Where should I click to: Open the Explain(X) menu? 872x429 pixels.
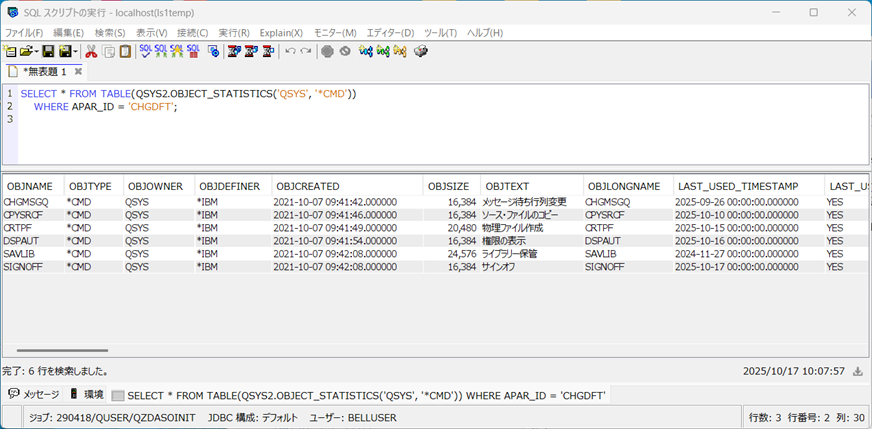click(x=281, y=33)
